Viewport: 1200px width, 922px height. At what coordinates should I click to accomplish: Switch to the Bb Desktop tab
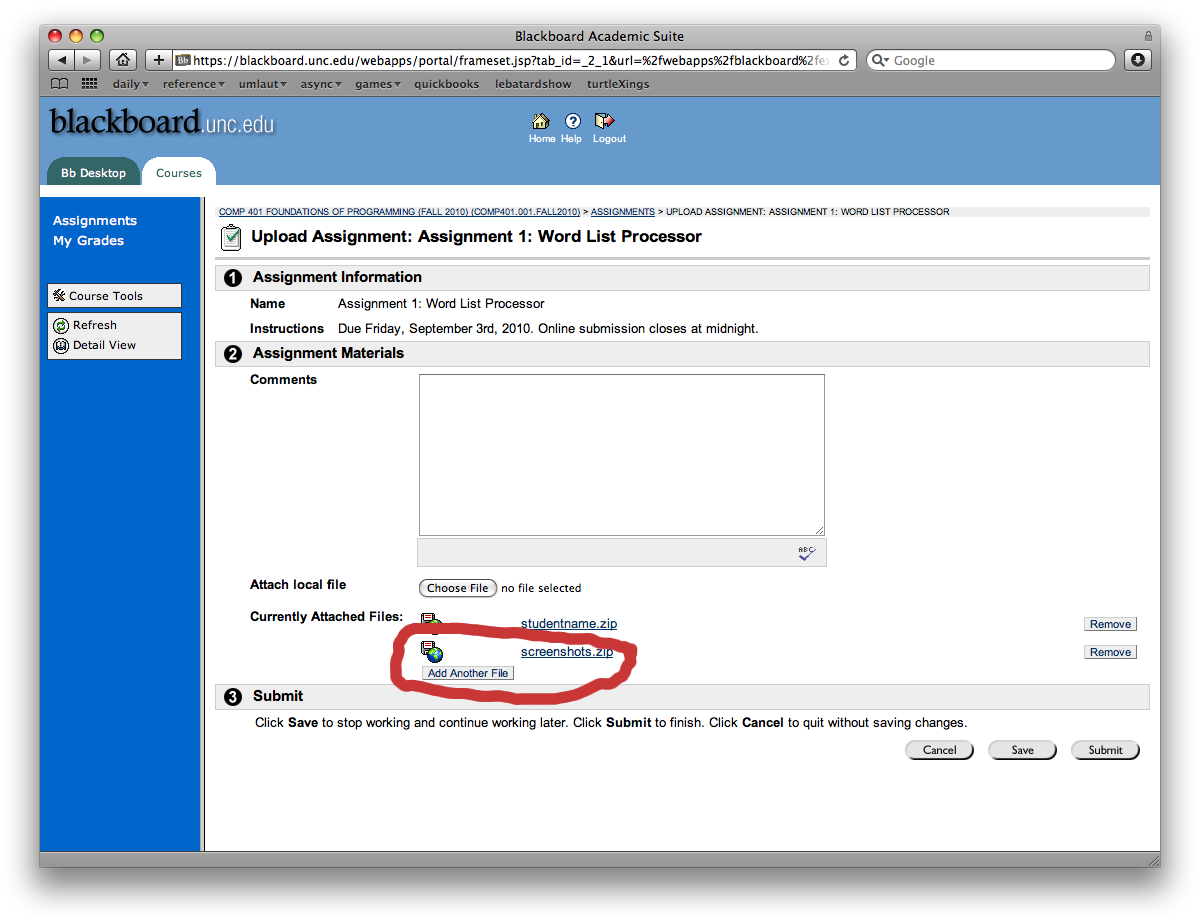pos(94,173)
